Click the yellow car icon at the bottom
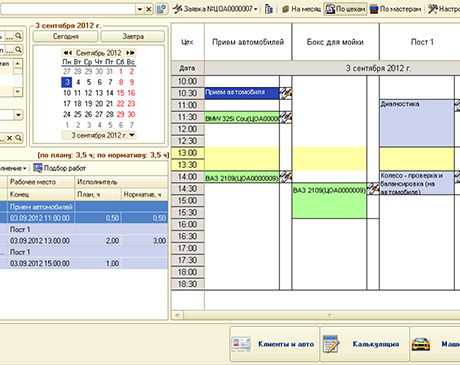Viewport: 460px width, 365px height. (421, 344)
